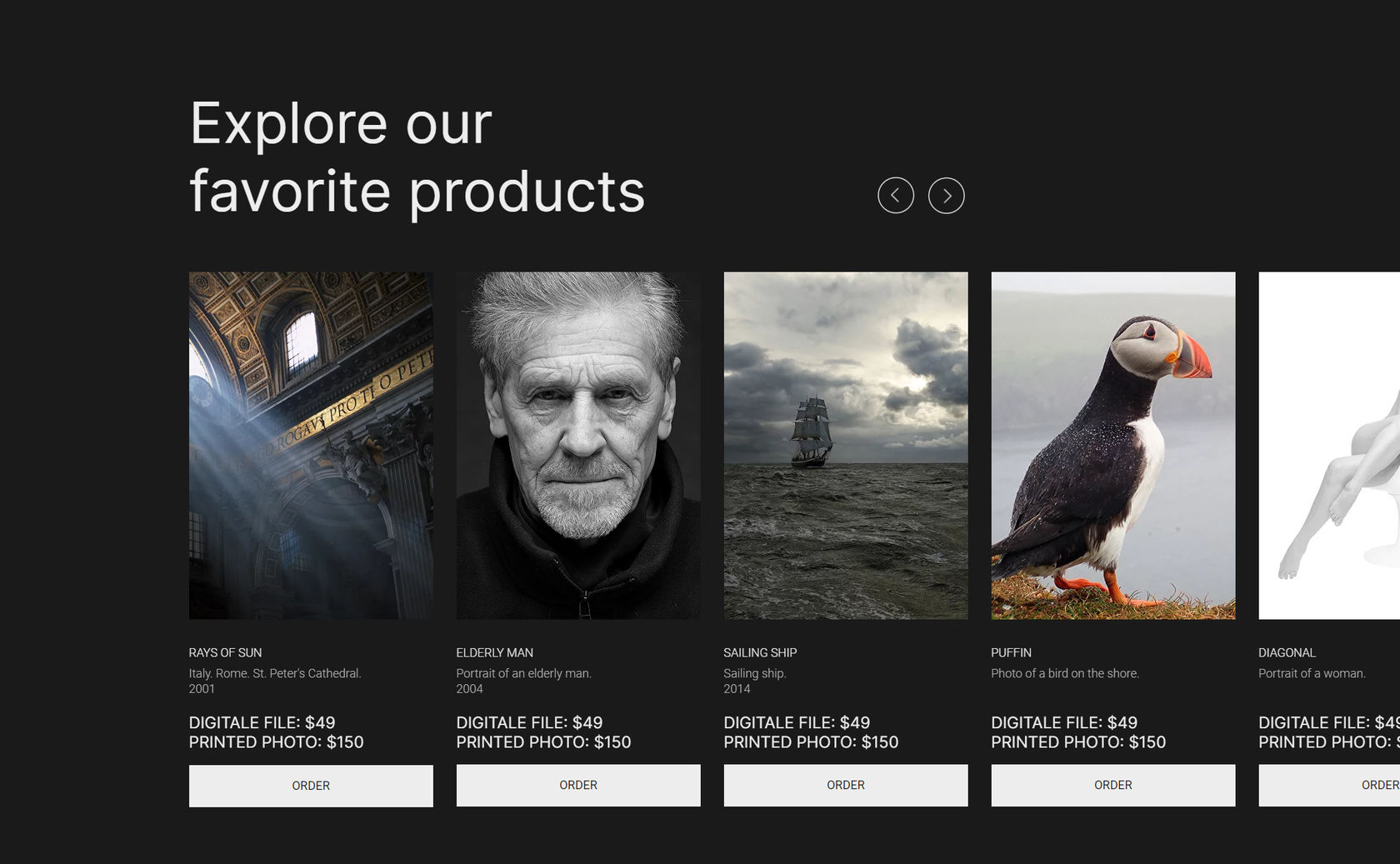Open the Sailing Ship photo
The image size is (1400, 864).
tap(846, 445)
